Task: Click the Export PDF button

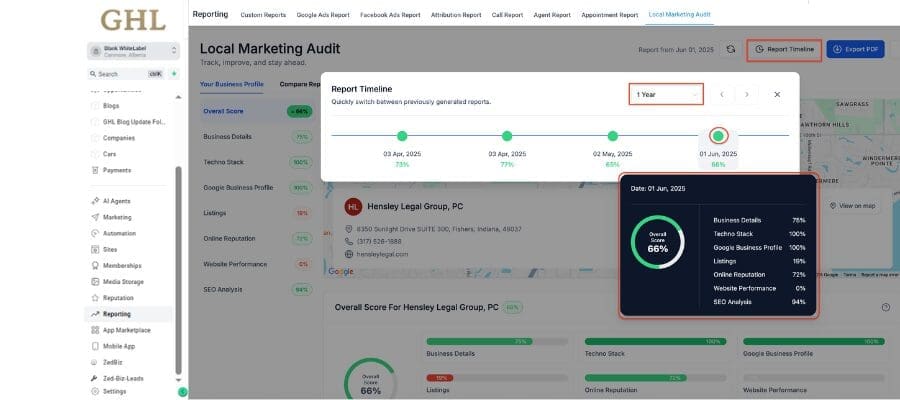Action: click(x=856, y=49)
